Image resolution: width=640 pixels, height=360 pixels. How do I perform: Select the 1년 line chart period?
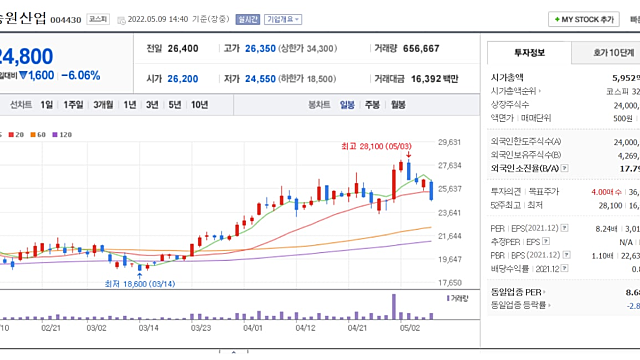130,105
